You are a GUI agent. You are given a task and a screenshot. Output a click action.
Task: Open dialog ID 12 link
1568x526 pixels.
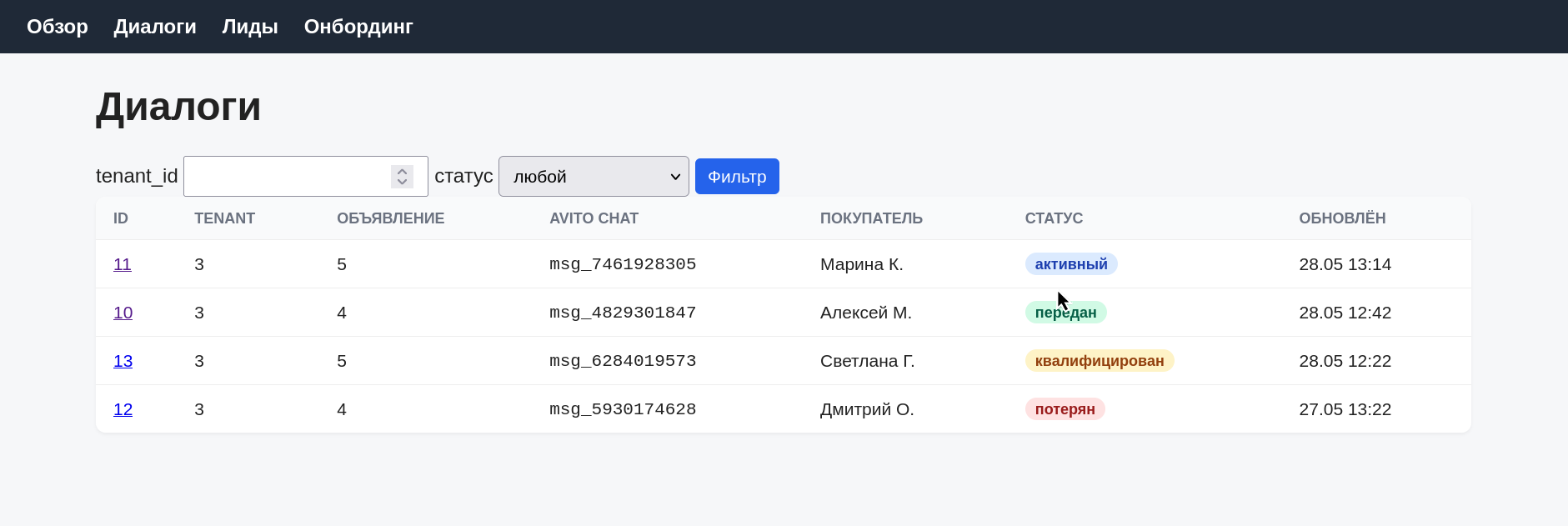coord(123,409)
